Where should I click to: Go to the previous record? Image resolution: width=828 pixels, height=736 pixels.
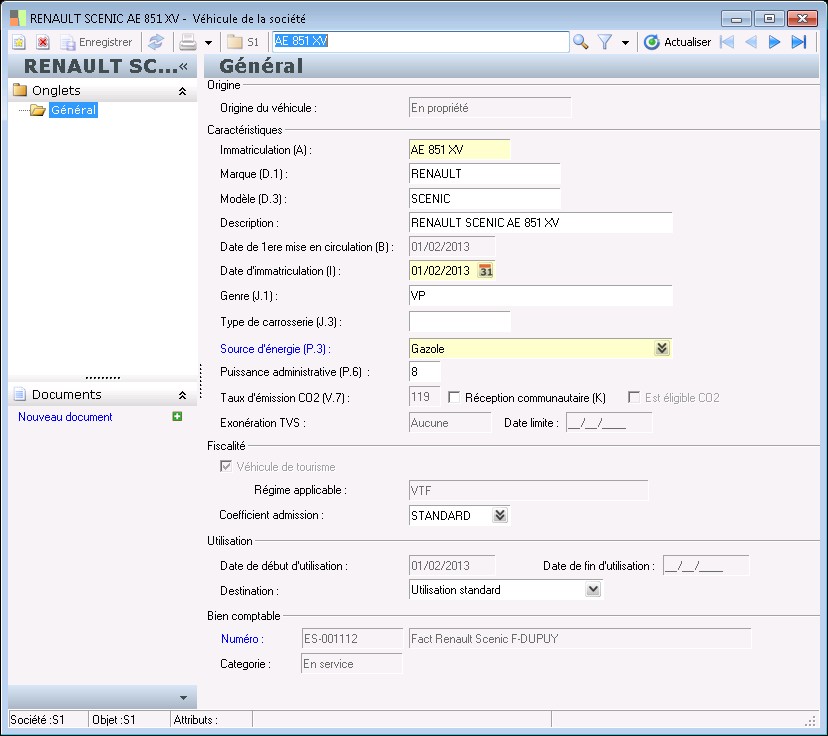coord(751,42)
